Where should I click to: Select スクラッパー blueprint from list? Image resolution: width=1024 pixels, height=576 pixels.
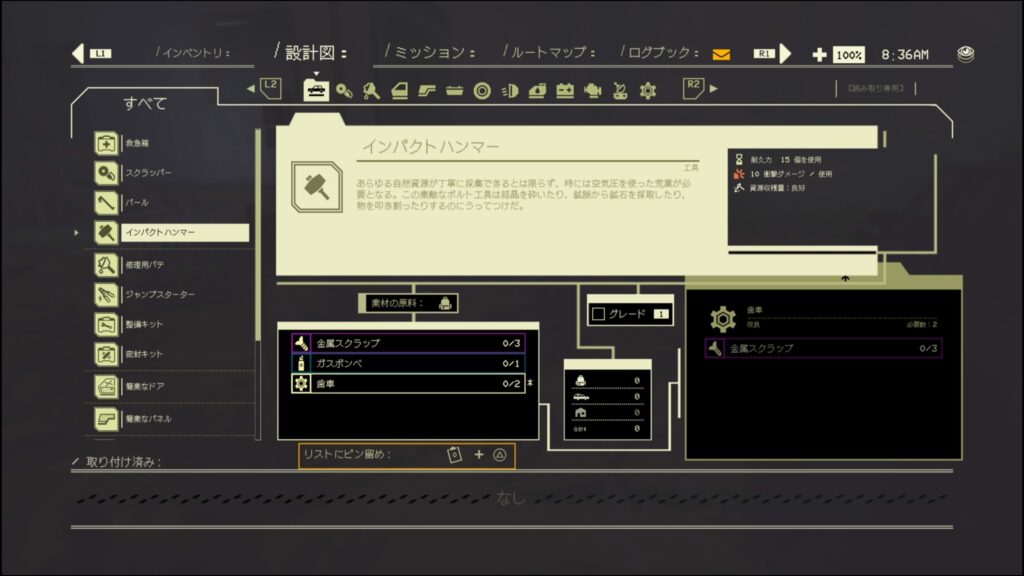tap(148, 173)
